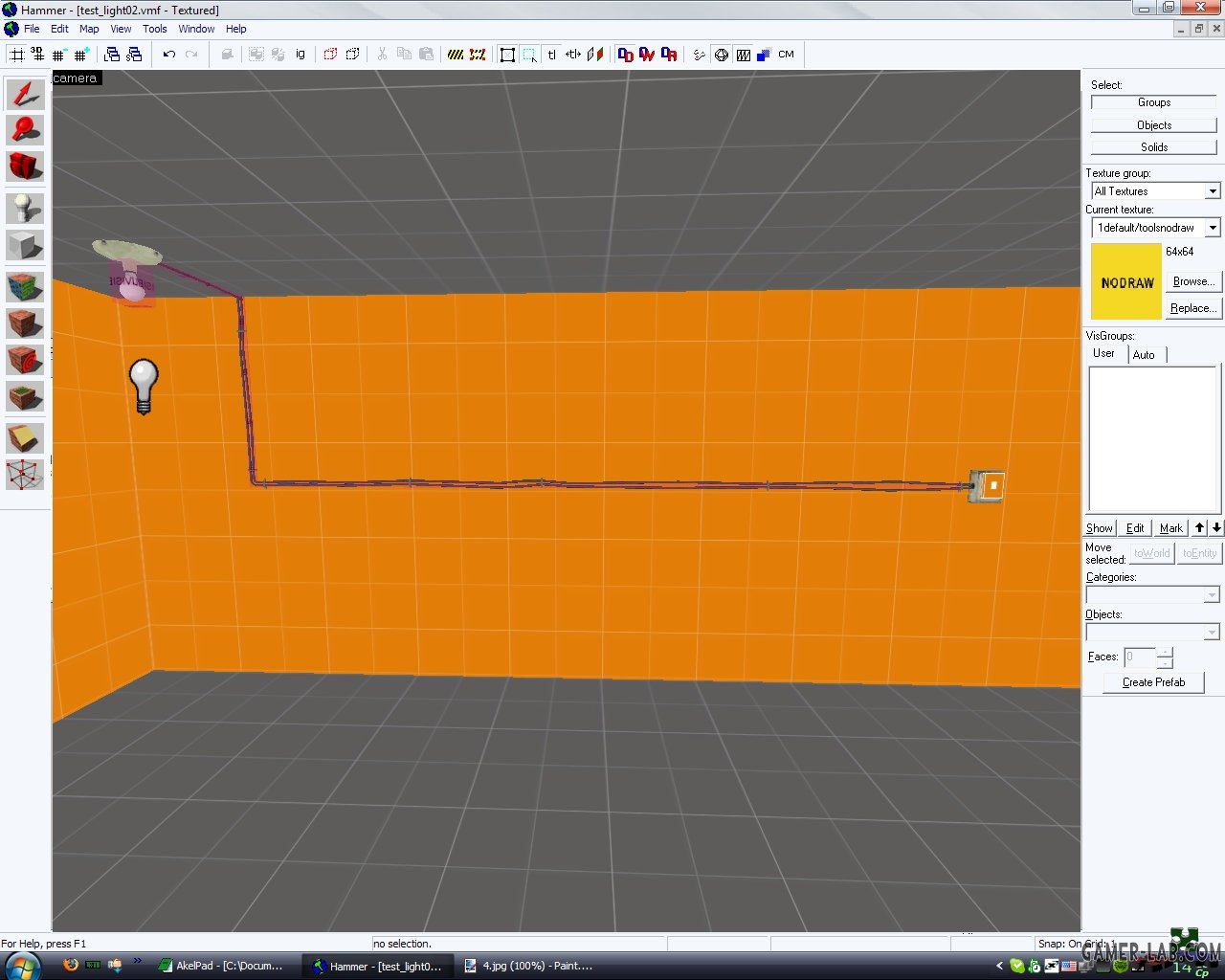Viewport: 1225px width, 980px height.
Task: Click the Browse texture button
Action: pos(1192,281)
